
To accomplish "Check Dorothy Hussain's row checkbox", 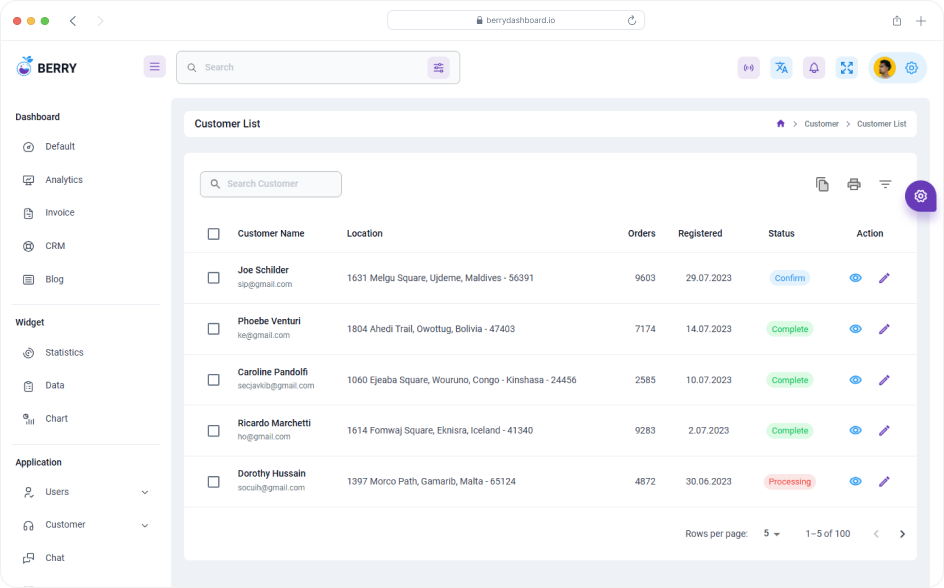I will coord(213,481).
